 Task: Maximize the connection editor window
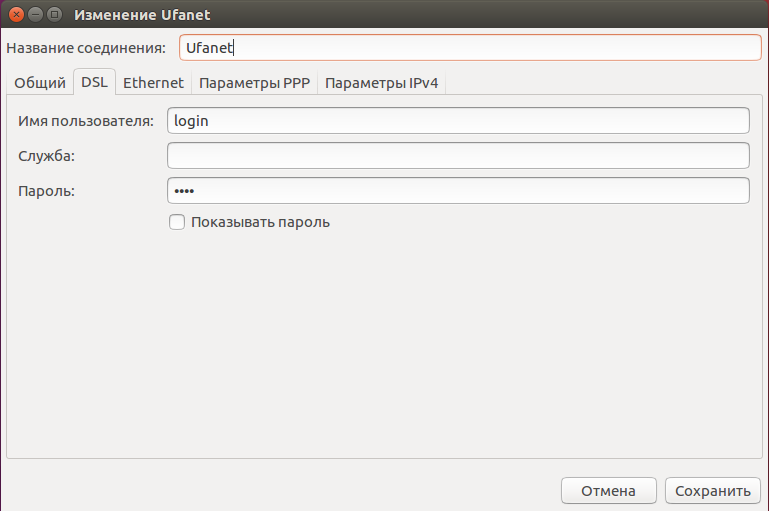[x=54, y=14]
